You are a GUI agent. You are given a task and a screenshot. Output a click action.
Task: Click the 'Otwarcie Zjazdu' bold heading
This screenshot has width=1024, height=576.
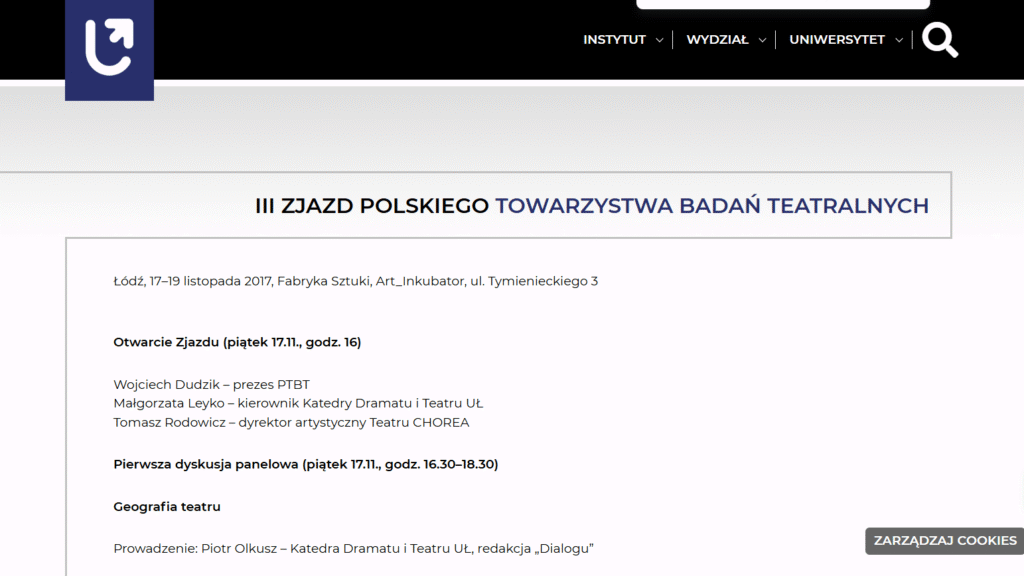pos(237,343)
